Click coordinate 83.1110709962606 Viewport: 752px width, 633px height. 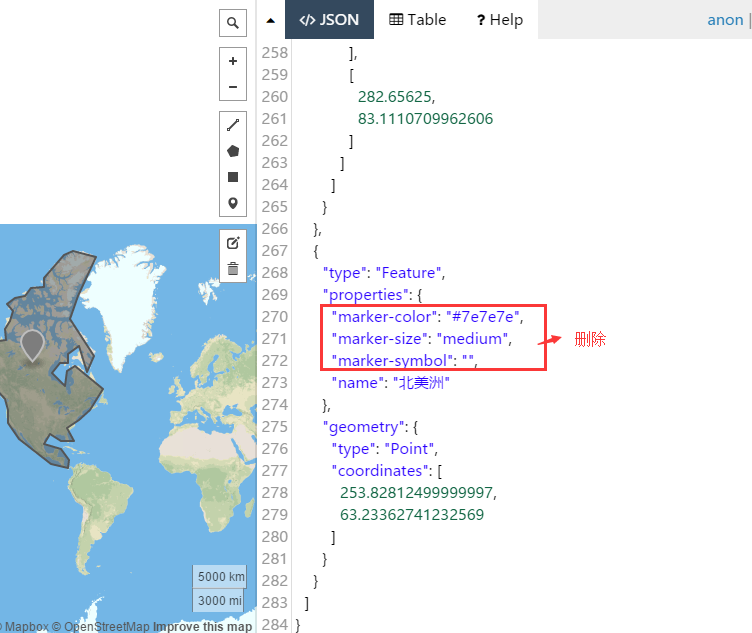[x=425, y=119]
